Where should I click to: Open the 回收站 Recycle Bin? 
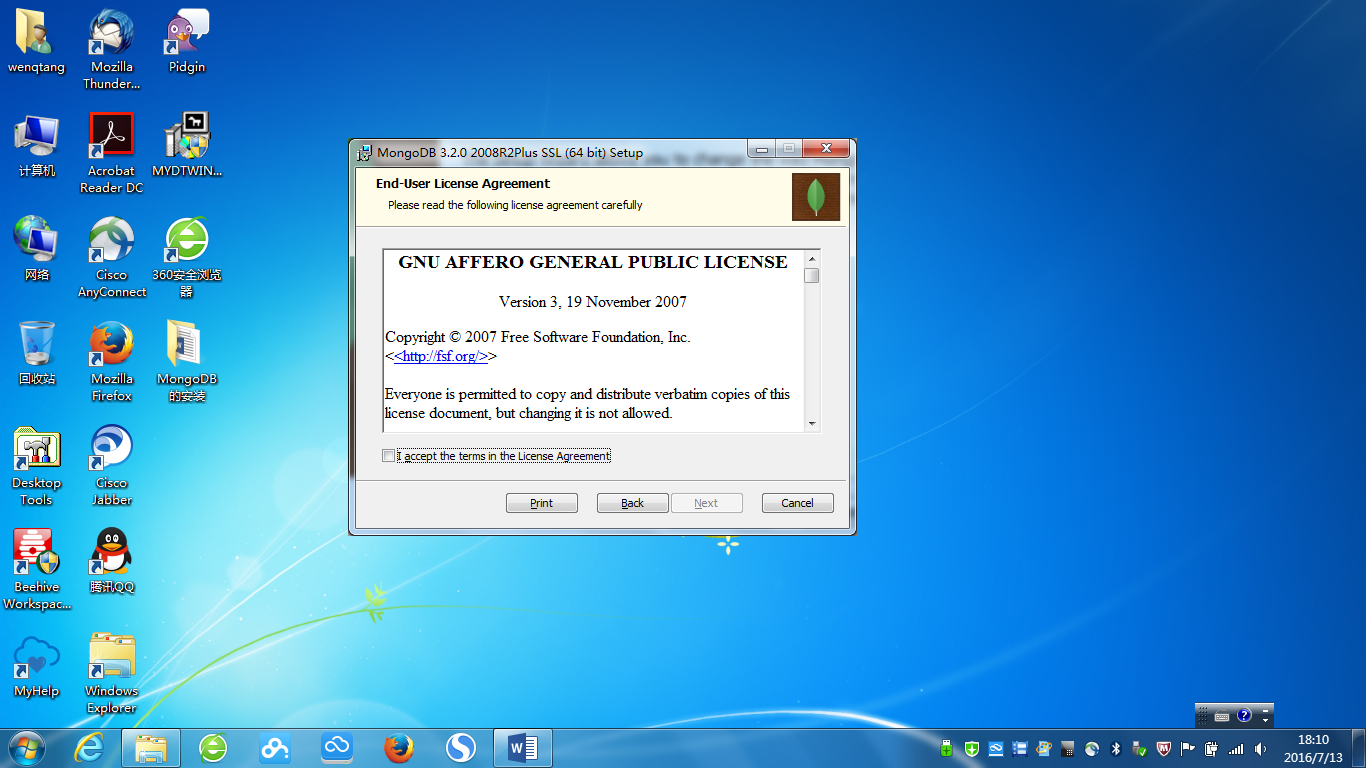click(37, 354)
